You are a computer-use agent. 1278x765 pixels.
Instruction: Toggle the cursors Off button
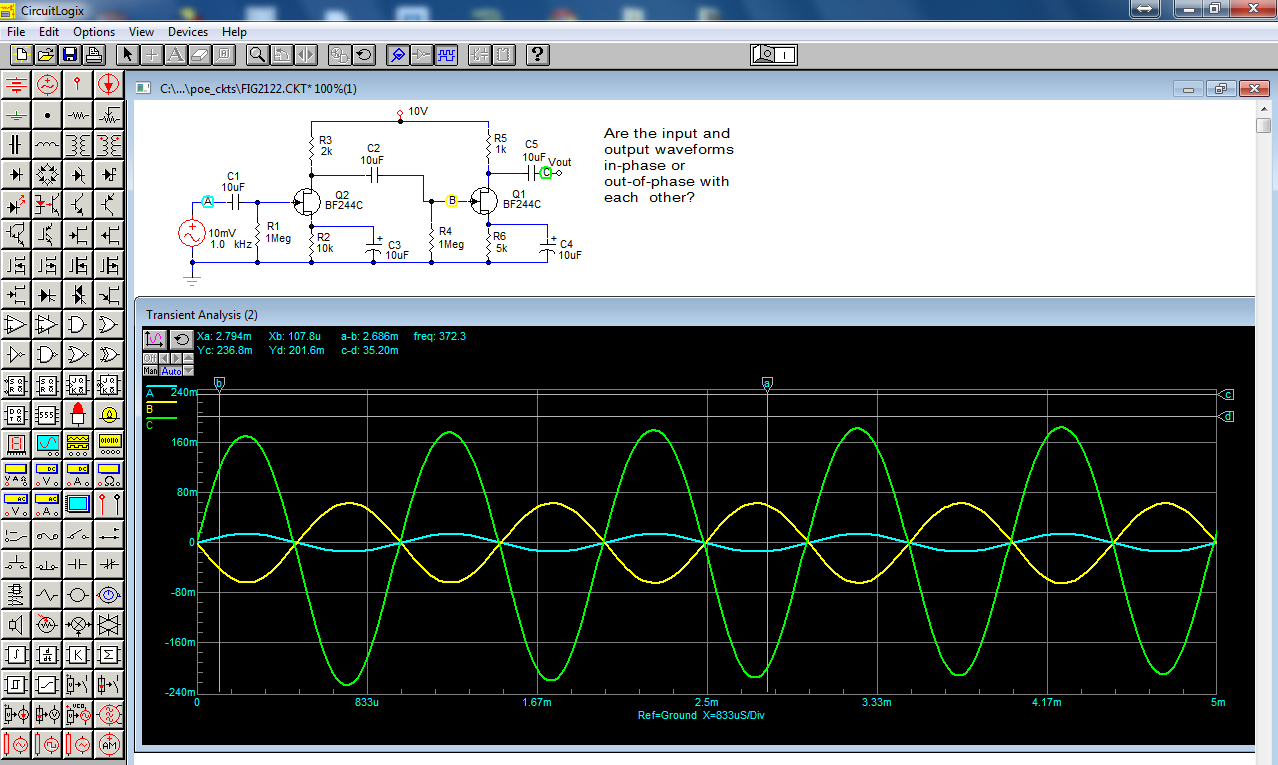[149, 358]
